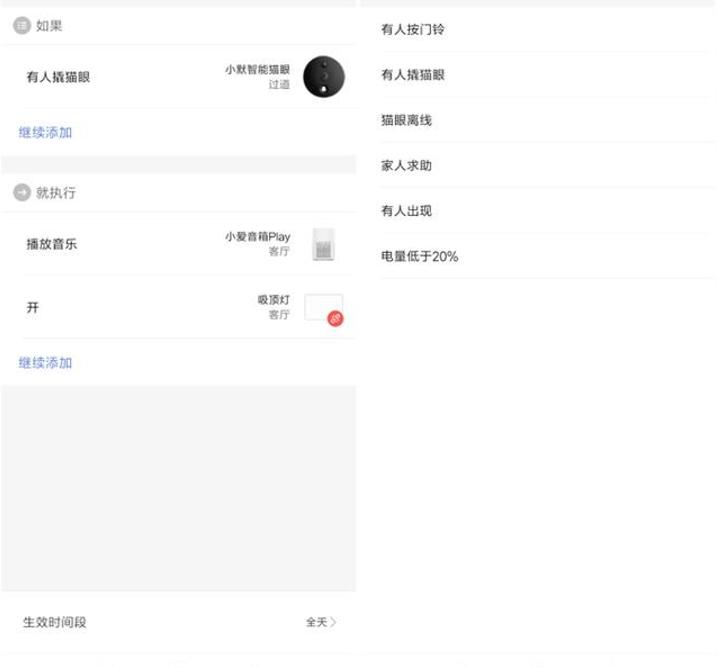
Task: Click the 就执行 section heading text
Action: pos(56,193)
